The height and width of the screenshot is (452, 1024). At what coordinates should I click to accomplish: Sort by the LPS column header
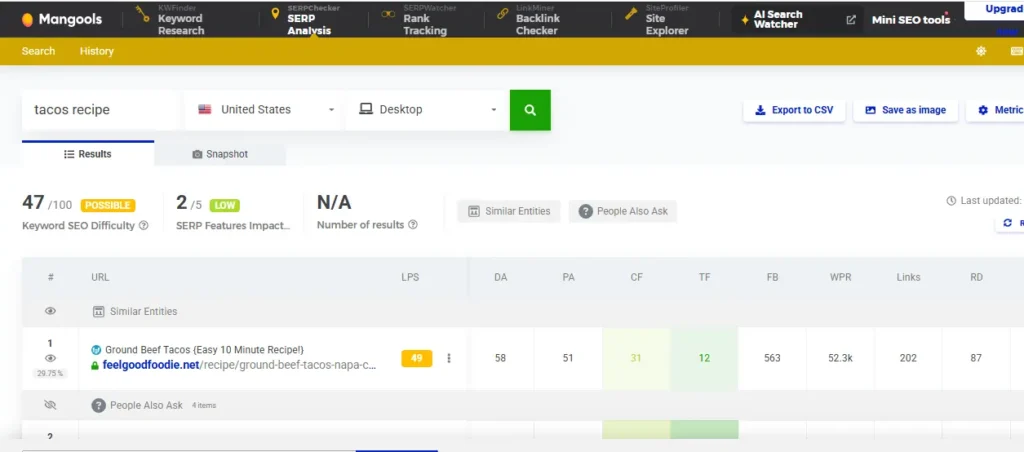tap(410, 277)
